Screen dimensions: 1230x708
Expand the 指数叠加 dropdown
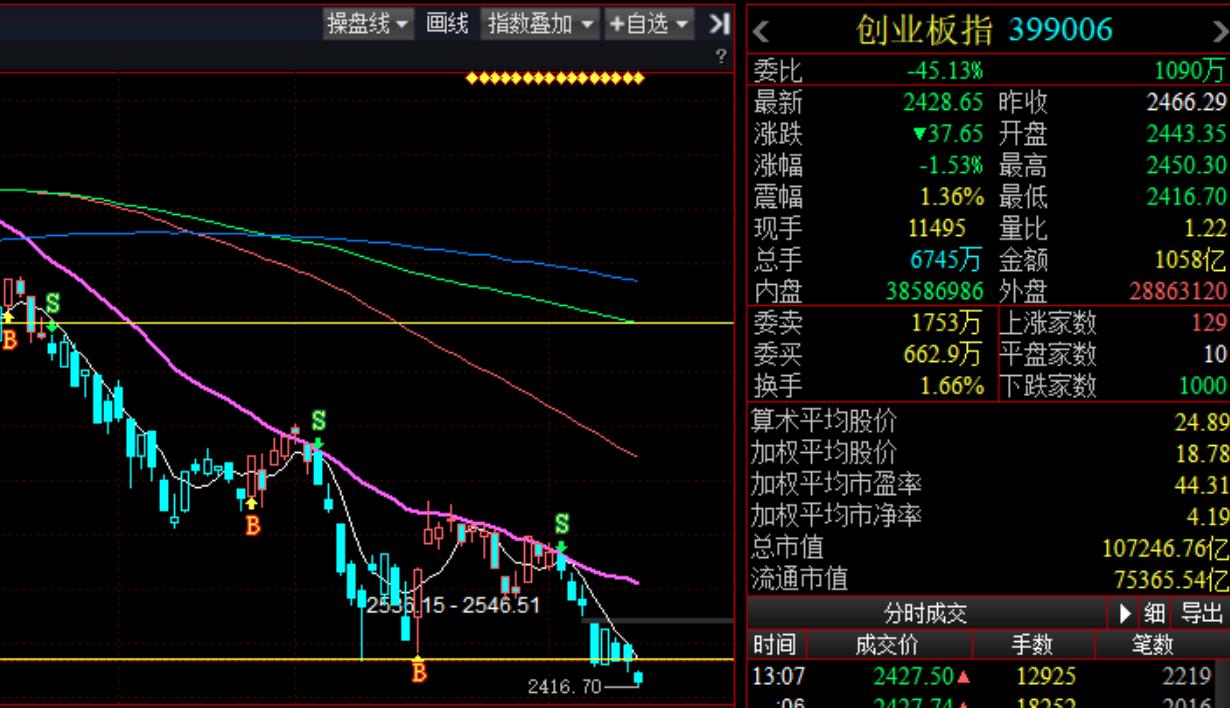click(540, 24)
